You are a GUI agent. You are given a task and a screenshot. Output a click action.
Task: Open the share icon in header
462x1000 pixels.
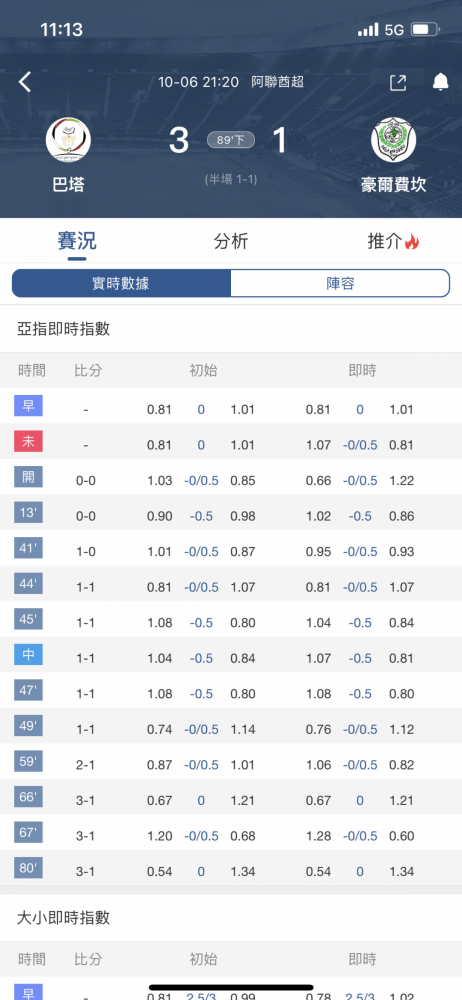click(x=398, y=83)
